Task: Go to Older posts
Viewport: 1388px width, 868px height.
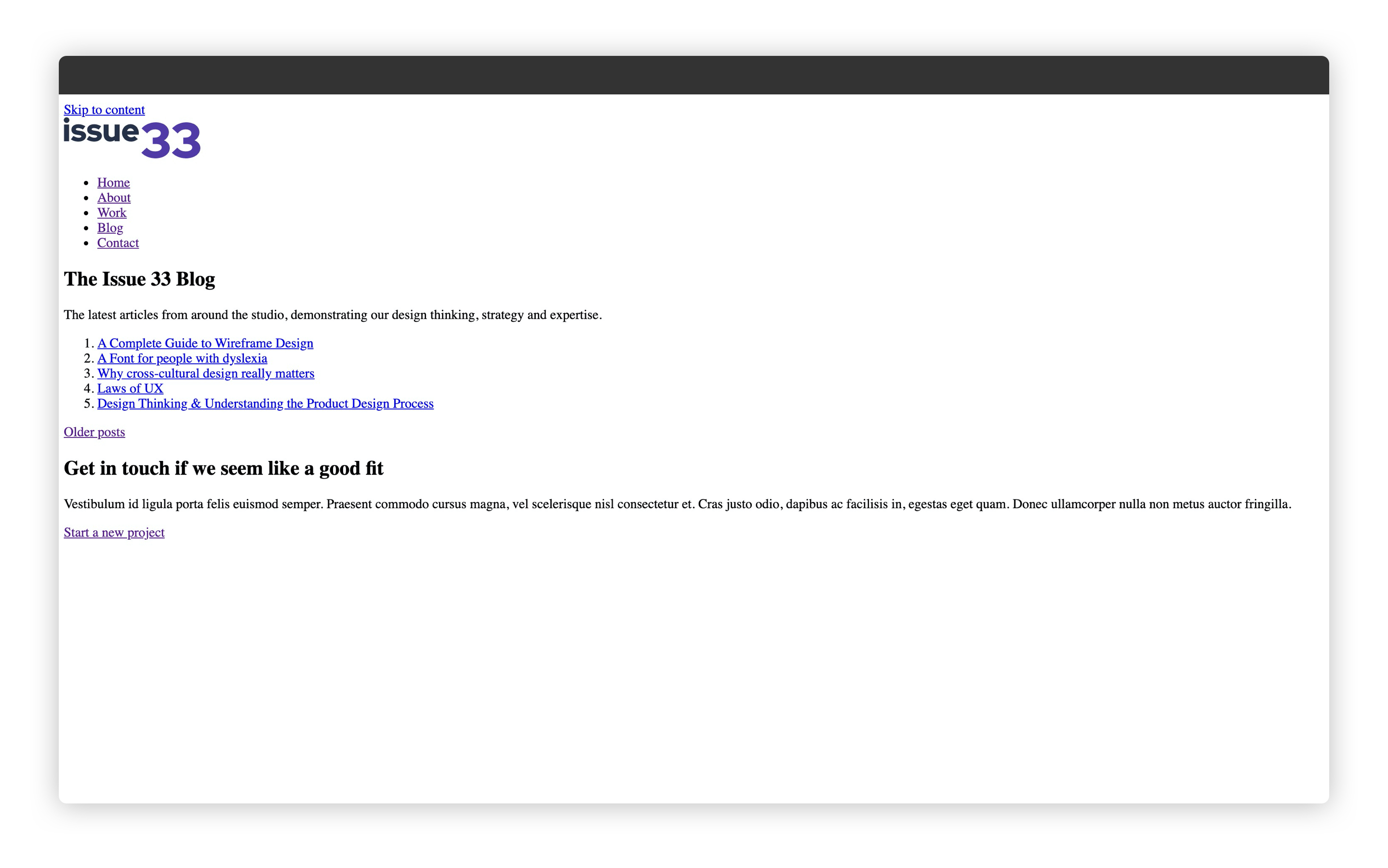Action: point(94,432)
